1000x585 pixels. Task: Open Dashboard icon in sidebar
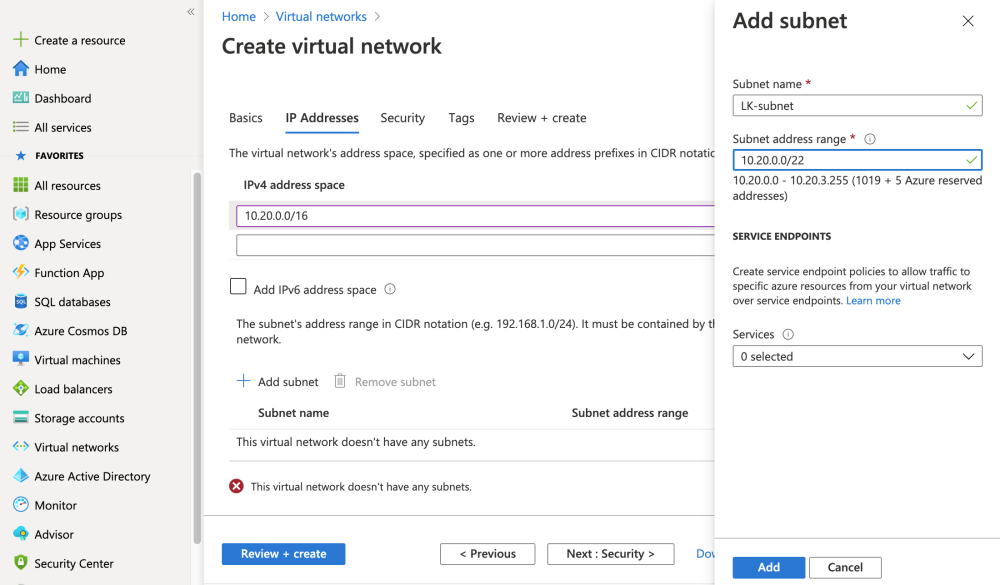20,98
